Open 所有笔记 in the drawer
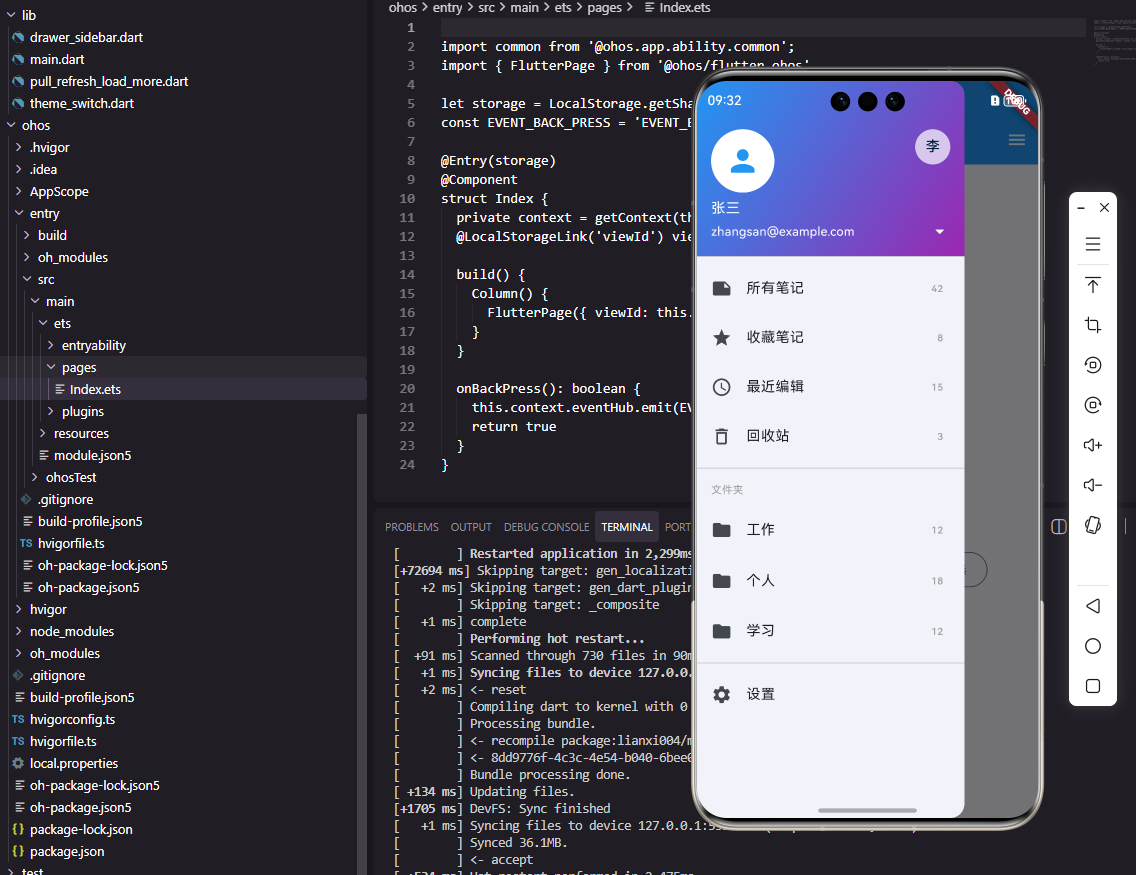1136x875 pixels. (830, 288)
